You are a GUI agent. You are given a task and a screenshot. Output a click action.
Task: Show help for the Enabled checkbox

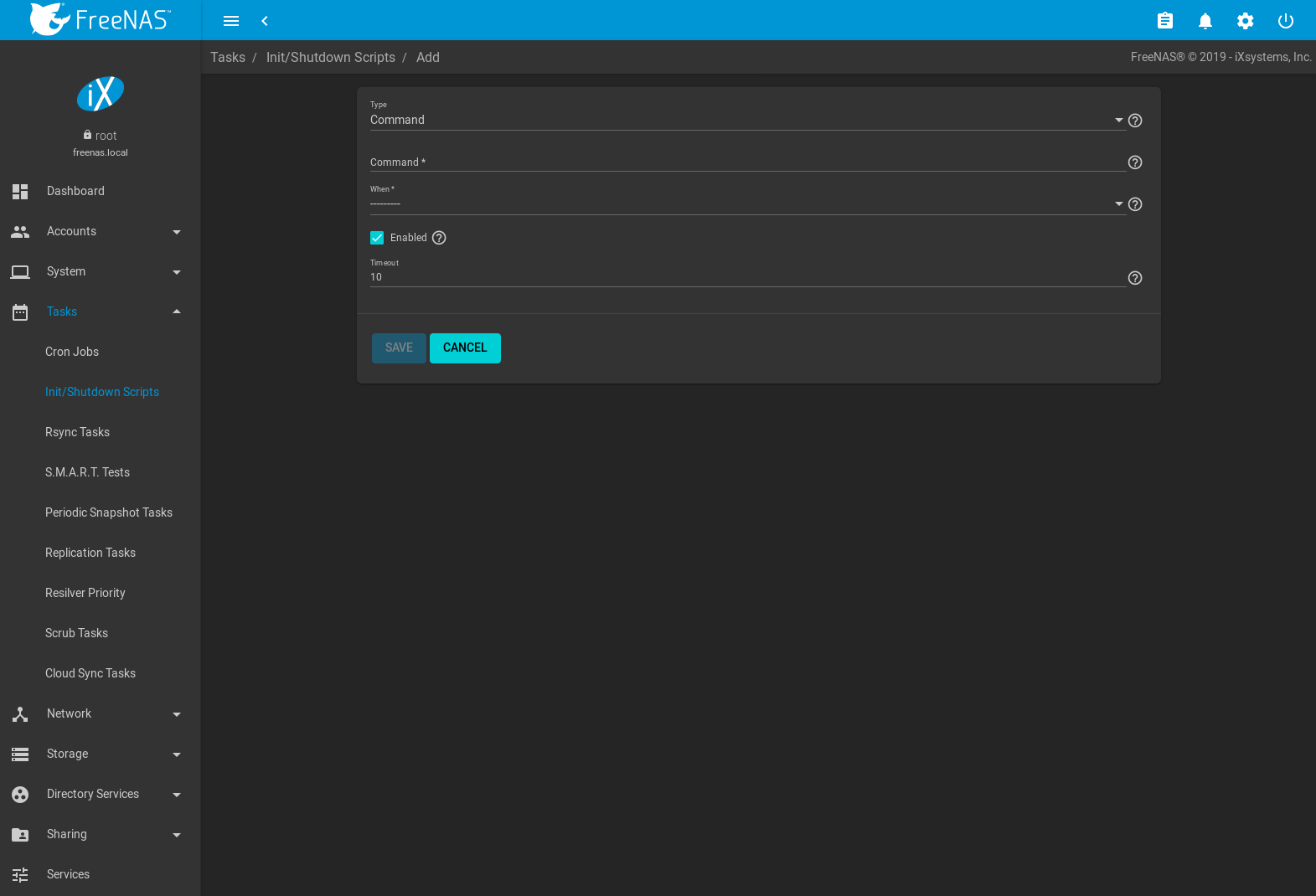(439, 238)
